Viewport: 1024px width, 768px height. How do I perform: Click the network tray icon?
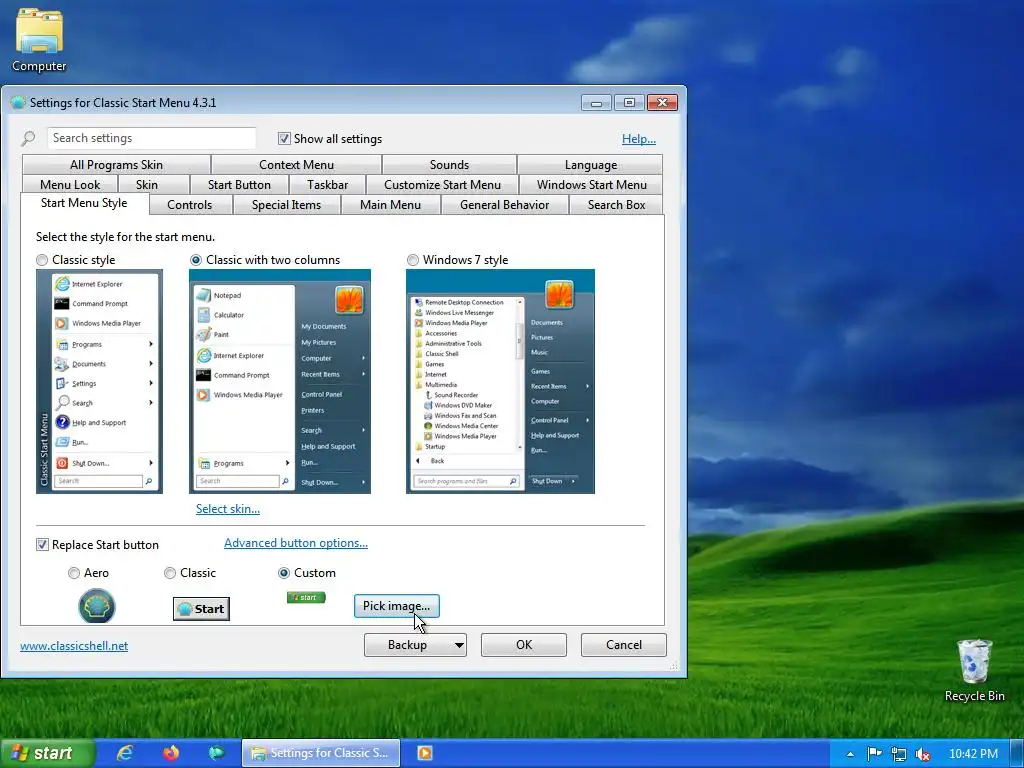point(899,754)
